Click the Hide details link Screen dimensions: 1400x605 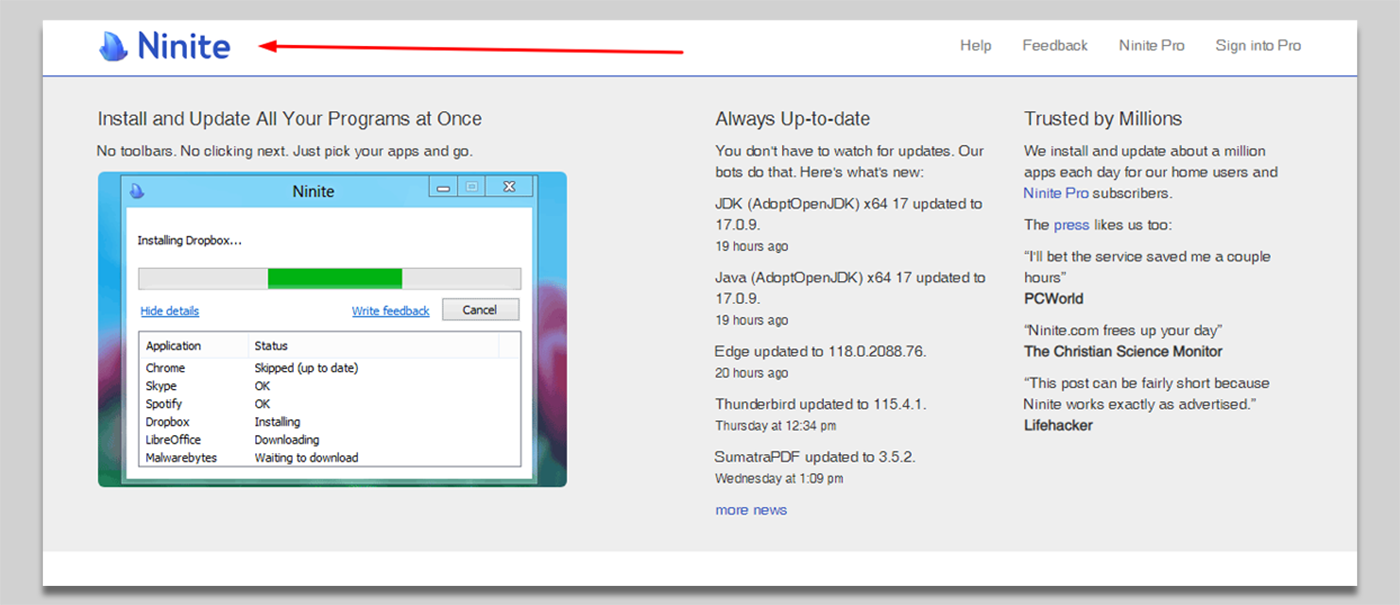[x=169, y=311]
